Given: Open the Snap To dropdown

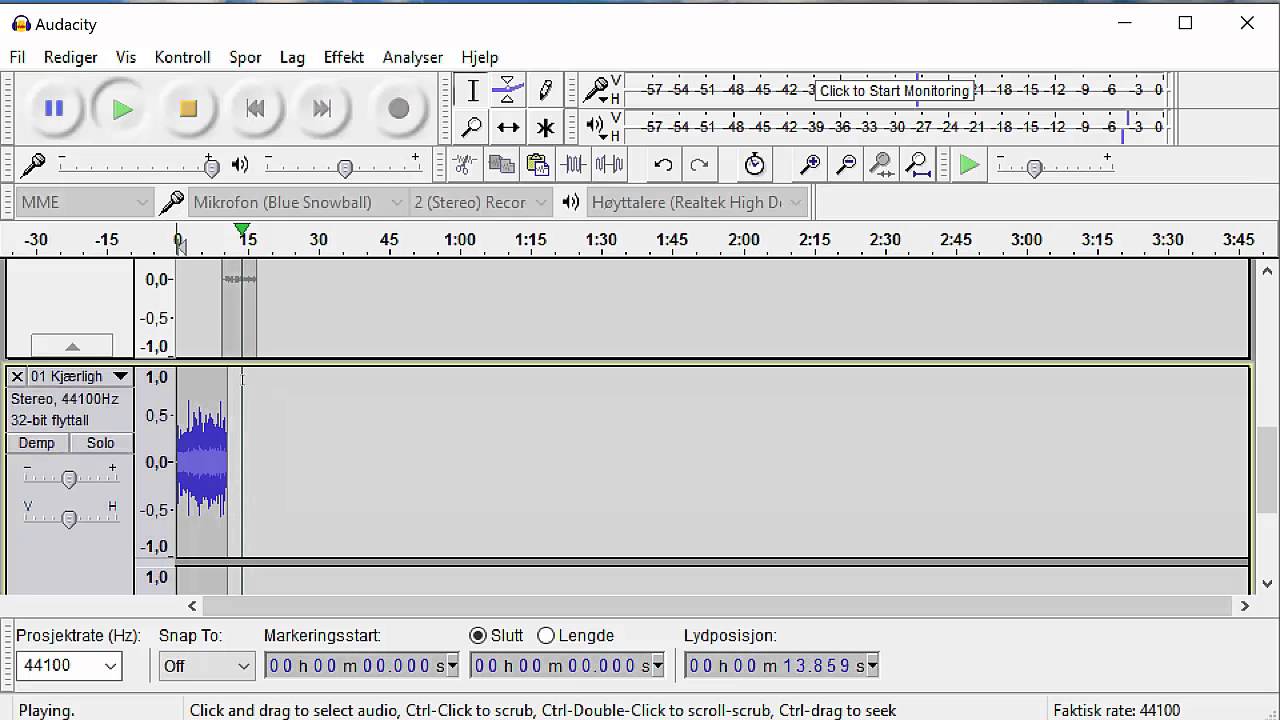Looking at the screenshot, I should 206,665.
